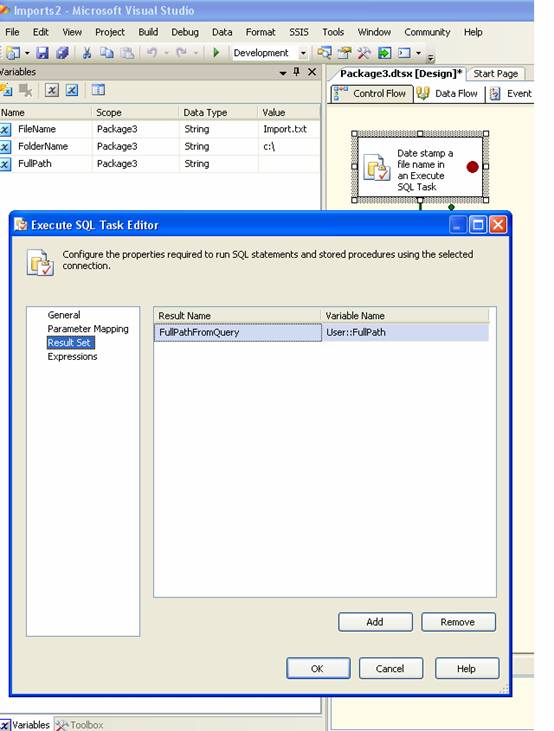Switch to the Toolbox bottom tab

point(80,724)
